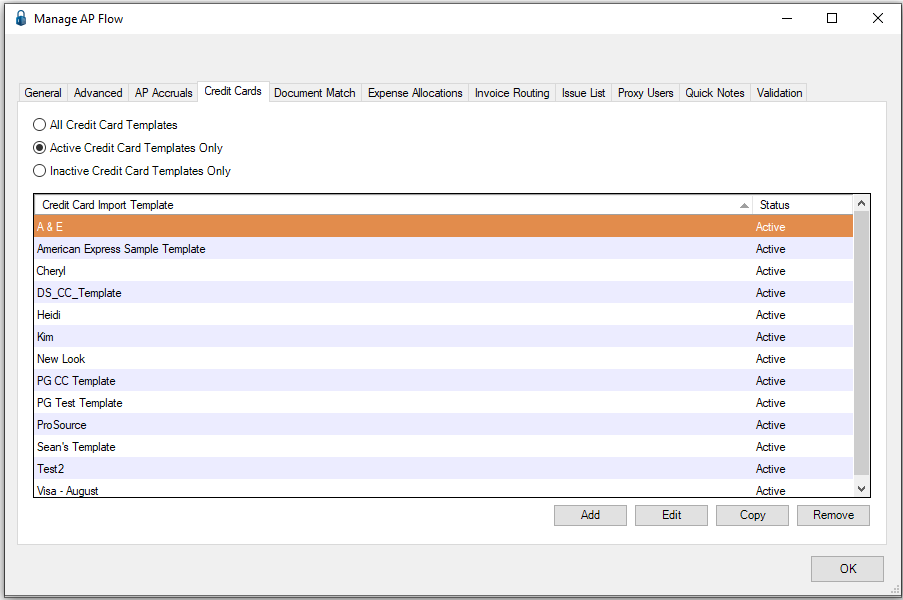Viewport: 903px width, 600px height.
Task: Select Sean's Template row
Action: pyautogui.click(x=444, y=447)
